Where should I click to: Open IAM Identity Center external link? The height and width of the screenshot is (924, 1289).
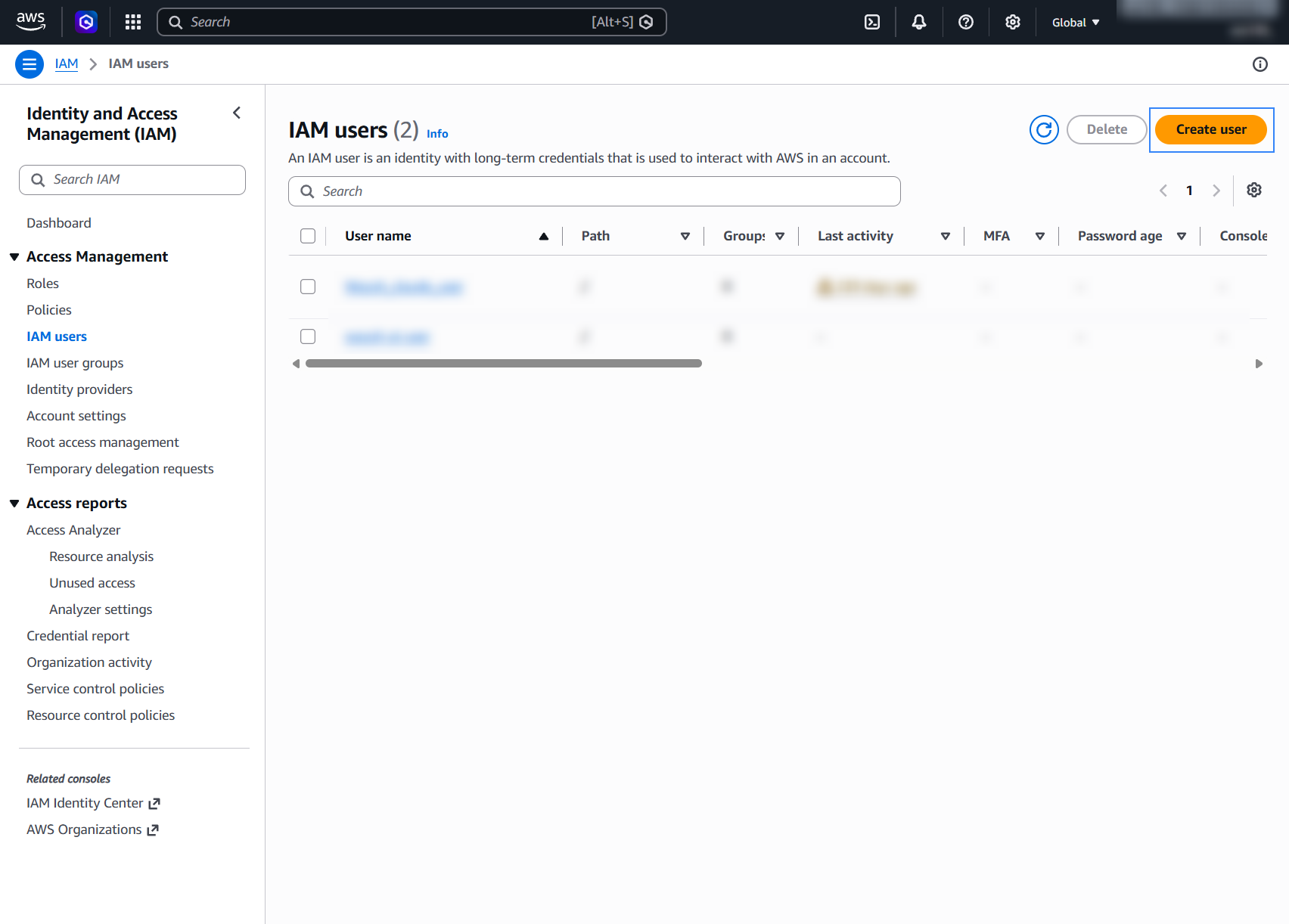tap(93, 803)
